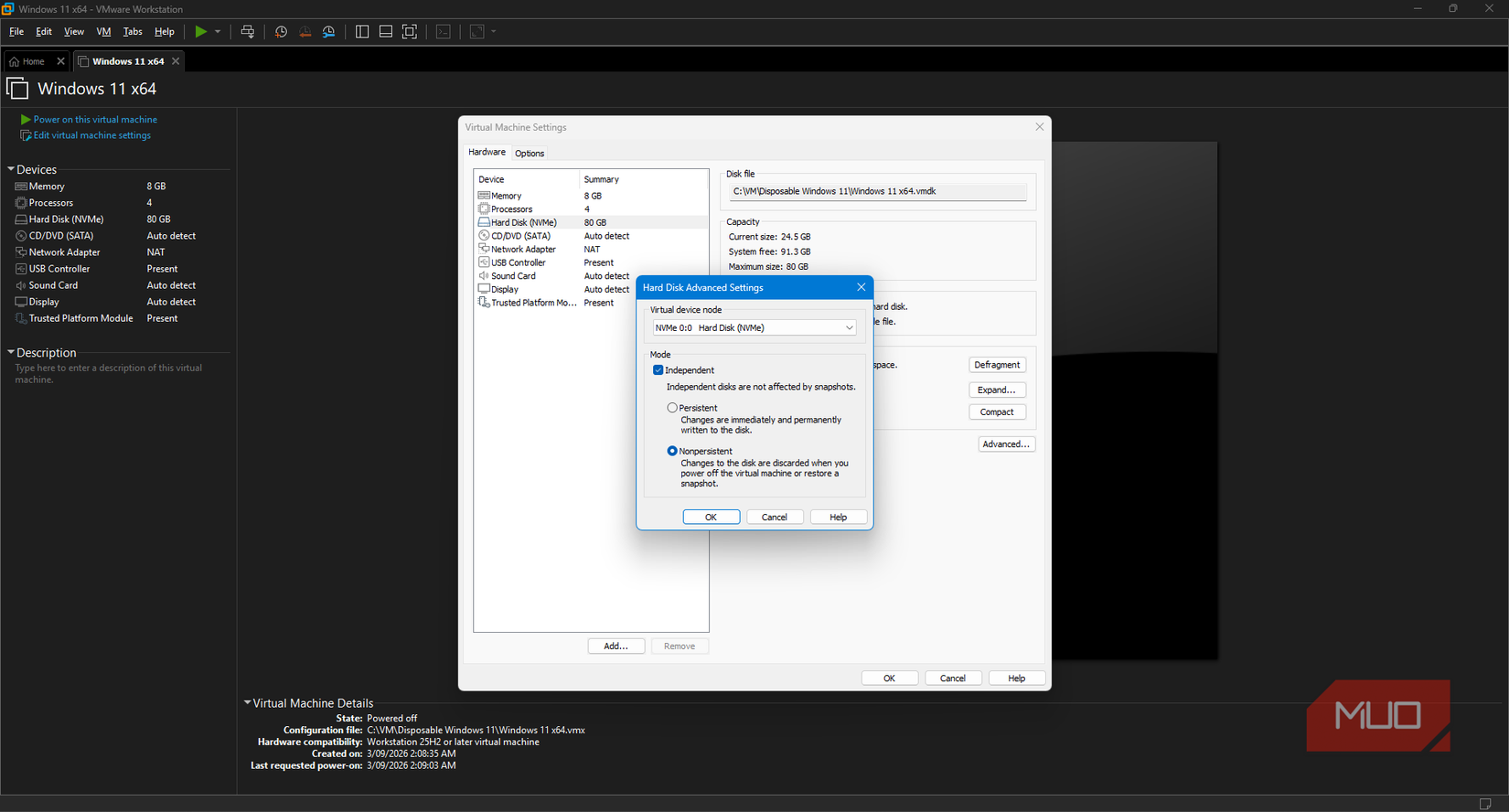Select the Nonpersistent radio button
This screenshot has height=812, width=1509.
672,451
